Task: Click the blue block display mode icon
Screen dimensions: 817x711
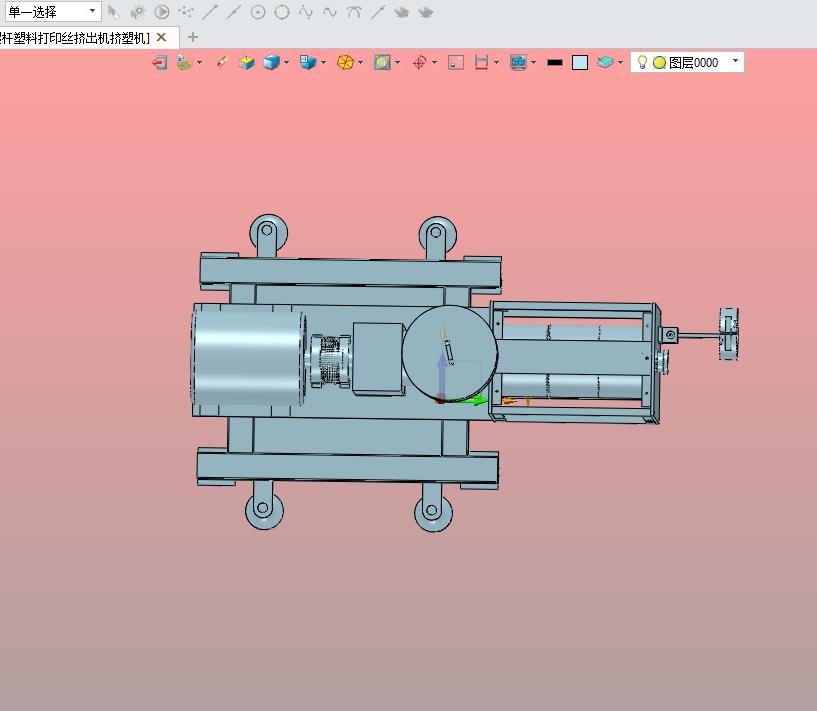Action: [x=308, y=63]
